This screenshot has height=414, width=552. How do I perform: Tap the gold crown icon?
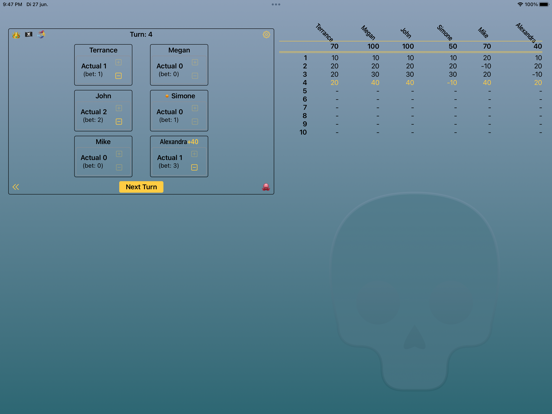[16, 35]
